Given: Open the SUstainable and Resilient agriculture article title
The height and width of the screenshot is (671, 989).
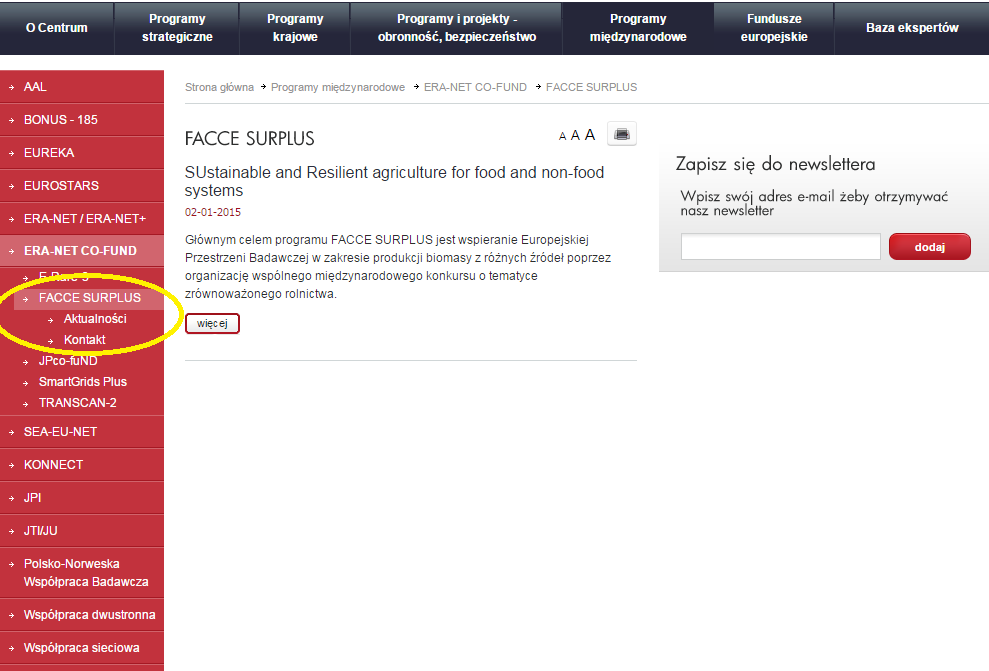Looking at the screenshot, I should click(x=394, y=181).
